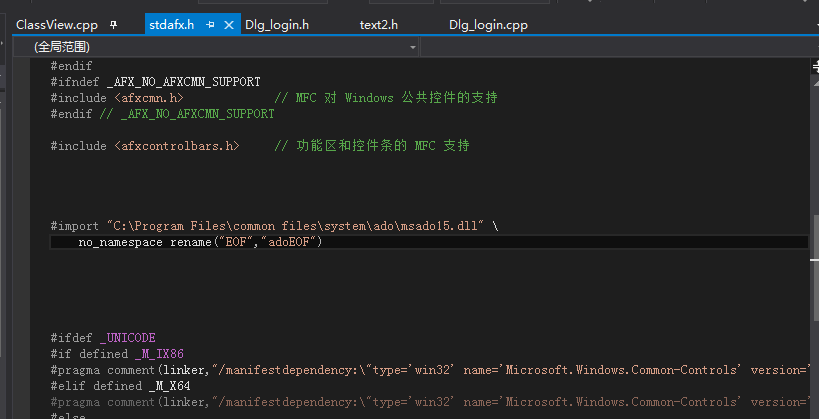Open the empty member dropdown beside scope box
The width and height of the screenshot is (819, 419).
tap(619, 47)
